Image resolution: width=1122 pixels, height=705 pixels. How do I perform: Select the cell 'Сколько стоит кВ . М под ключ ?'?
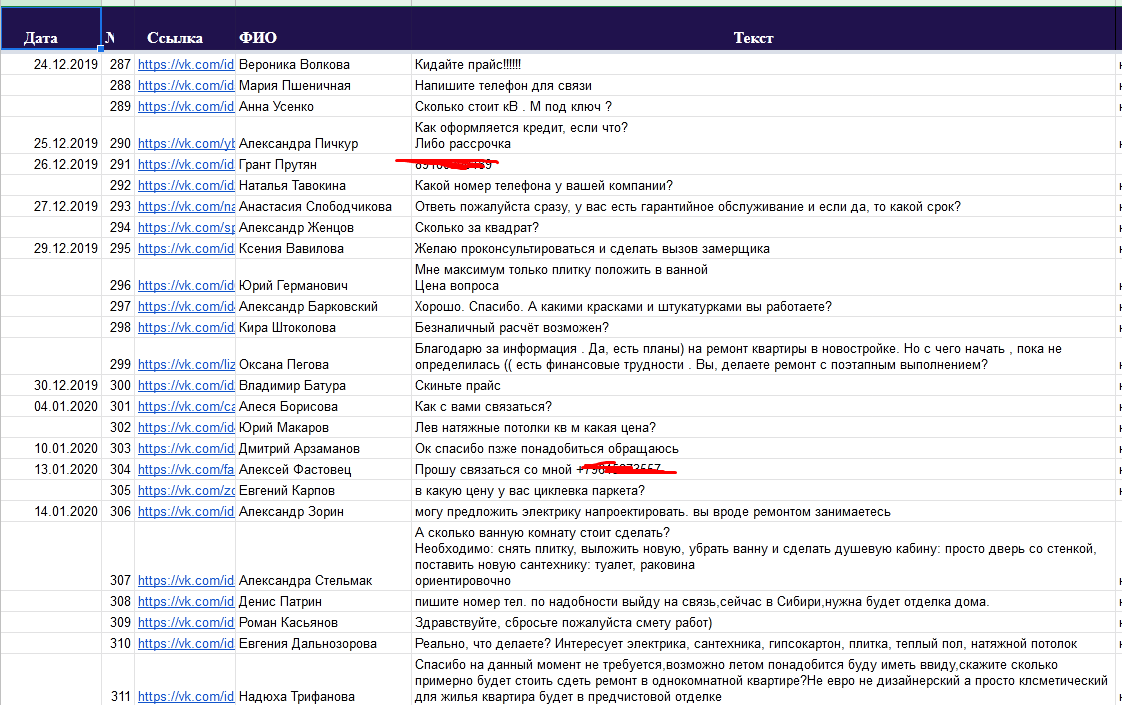(x=763, y=107)
